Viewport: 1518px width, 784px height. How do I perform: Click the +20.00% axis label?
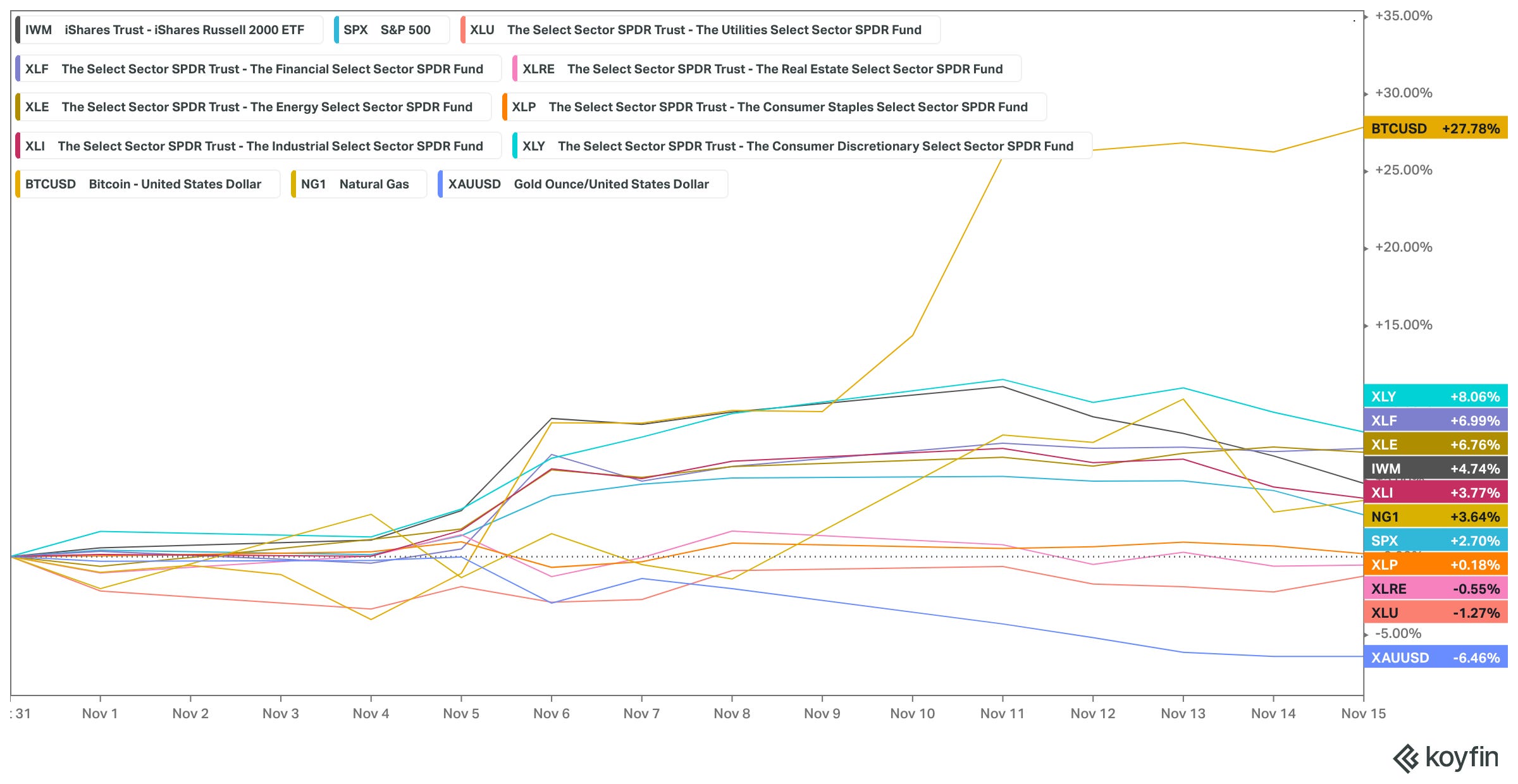pos(1403,247)
